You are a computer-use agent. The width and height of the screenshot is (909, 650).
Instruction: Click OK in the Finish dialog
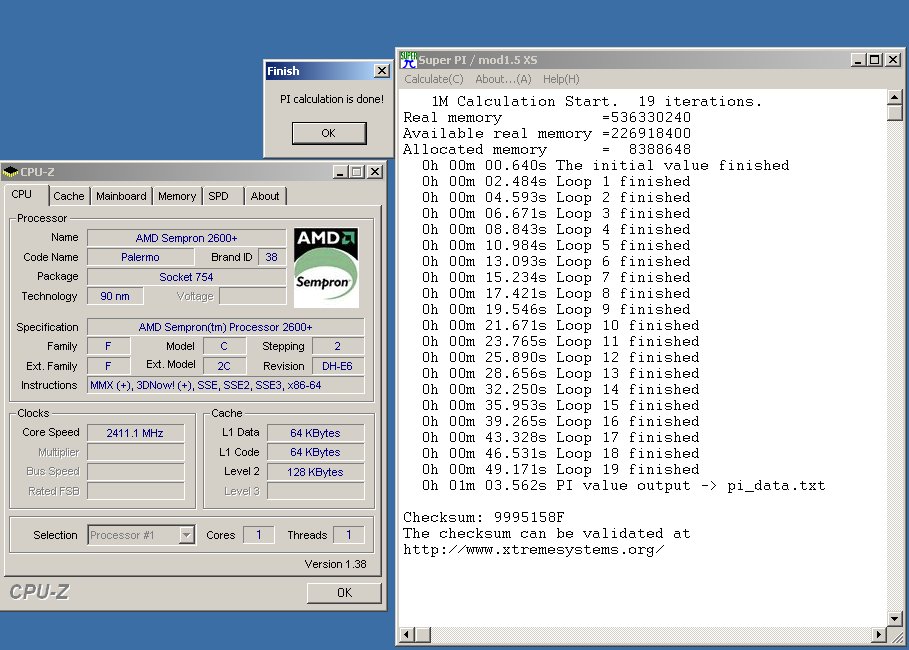pyautogui.click(x=329, y=133)
